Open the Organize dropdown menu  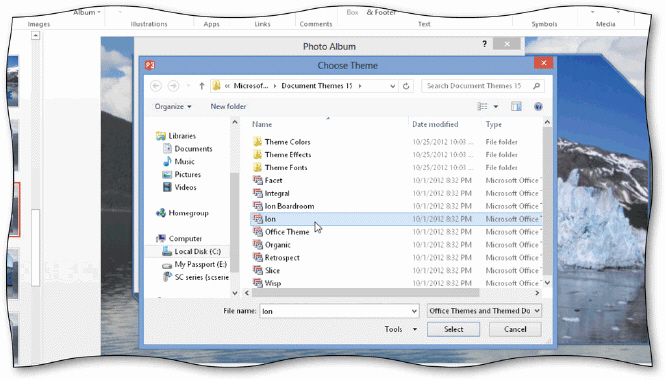pos(173,106)
